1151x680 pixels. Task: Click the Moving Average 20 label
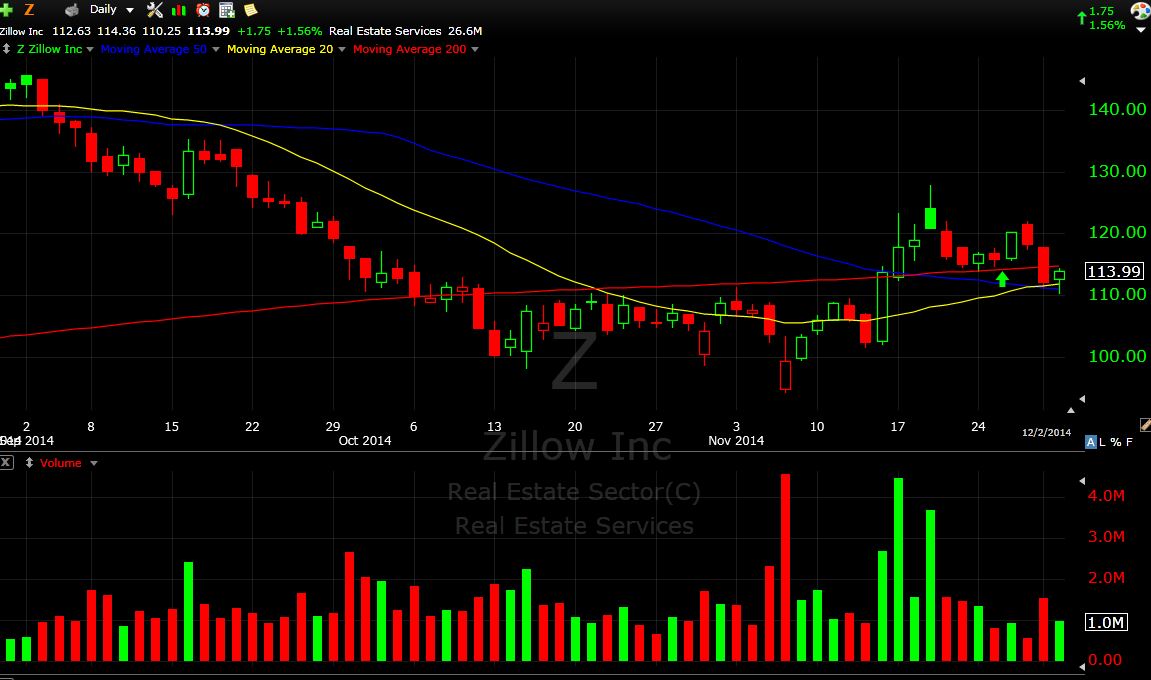point(280,49)
